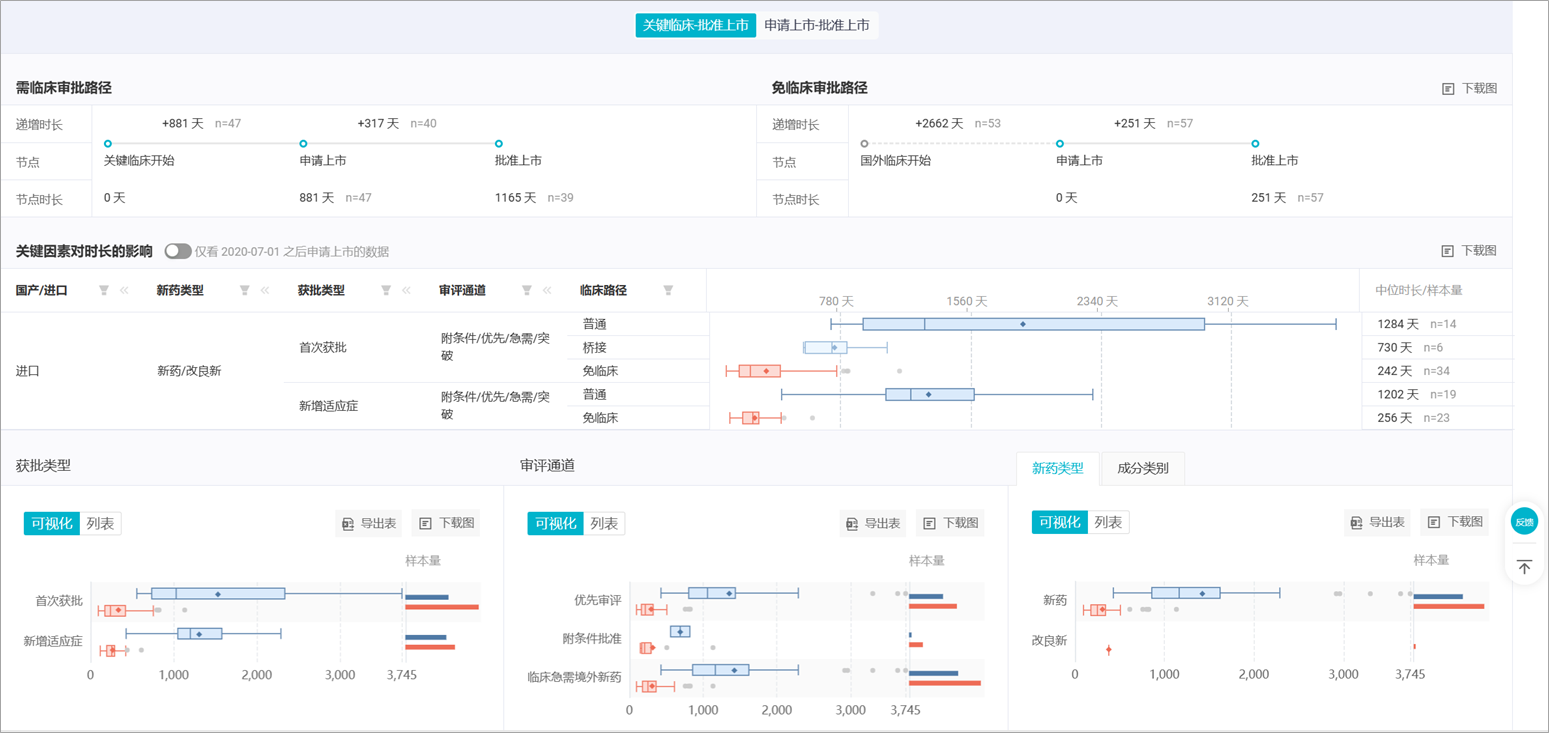This screenshot has width=1549, height=733.
Task: Click the back-to-top arrow icon
Action: (x=1524, y=567)
